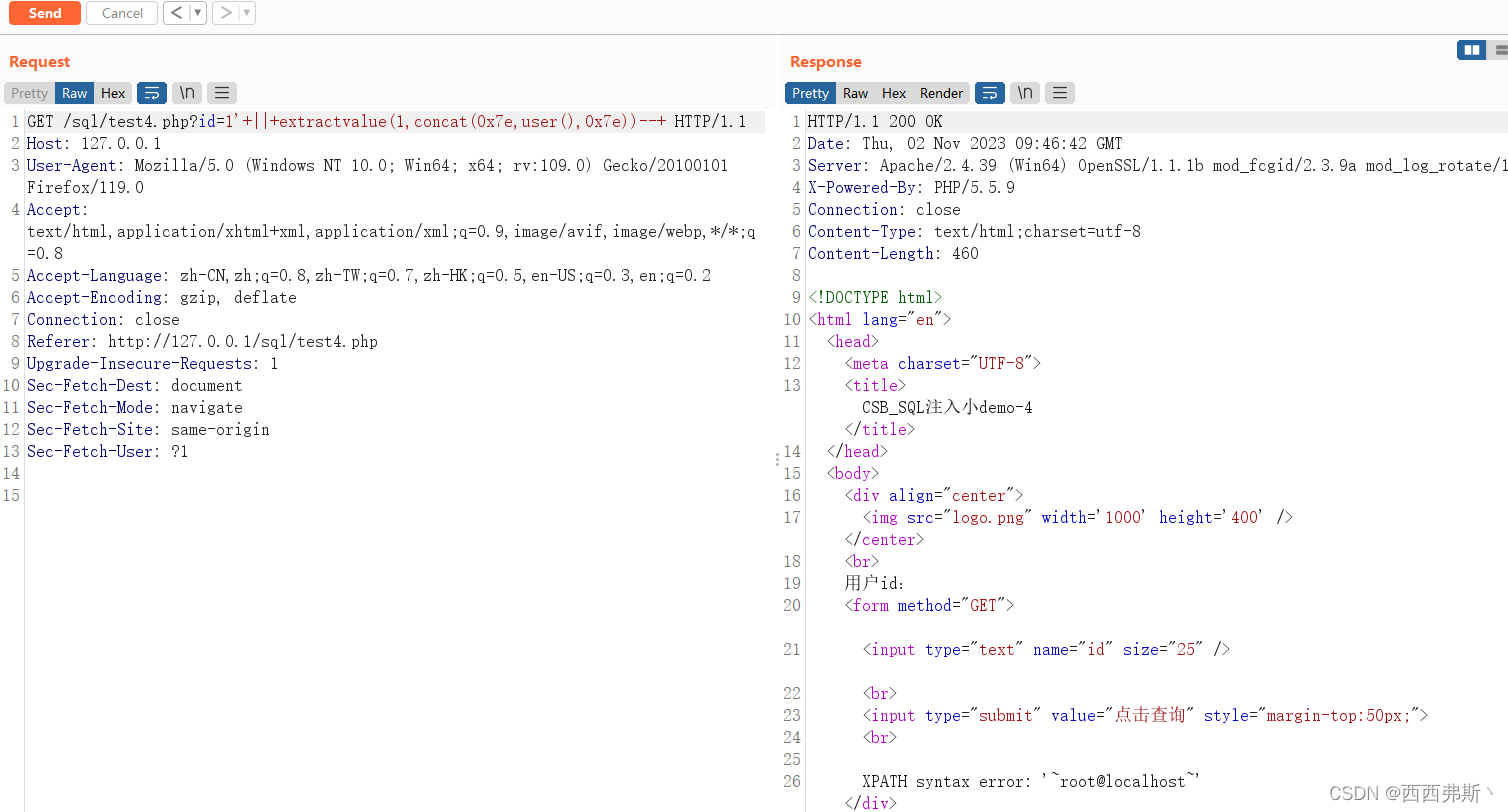Click the CSB_SQL注入小demo-4 title text
1508x812 pixels.
coord(947,408)
